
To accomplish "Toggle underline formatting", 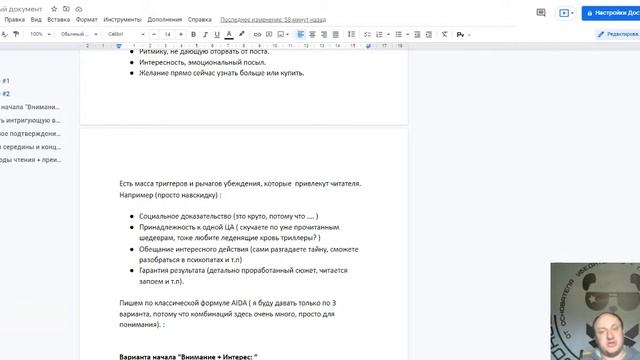I will point(217,34).
